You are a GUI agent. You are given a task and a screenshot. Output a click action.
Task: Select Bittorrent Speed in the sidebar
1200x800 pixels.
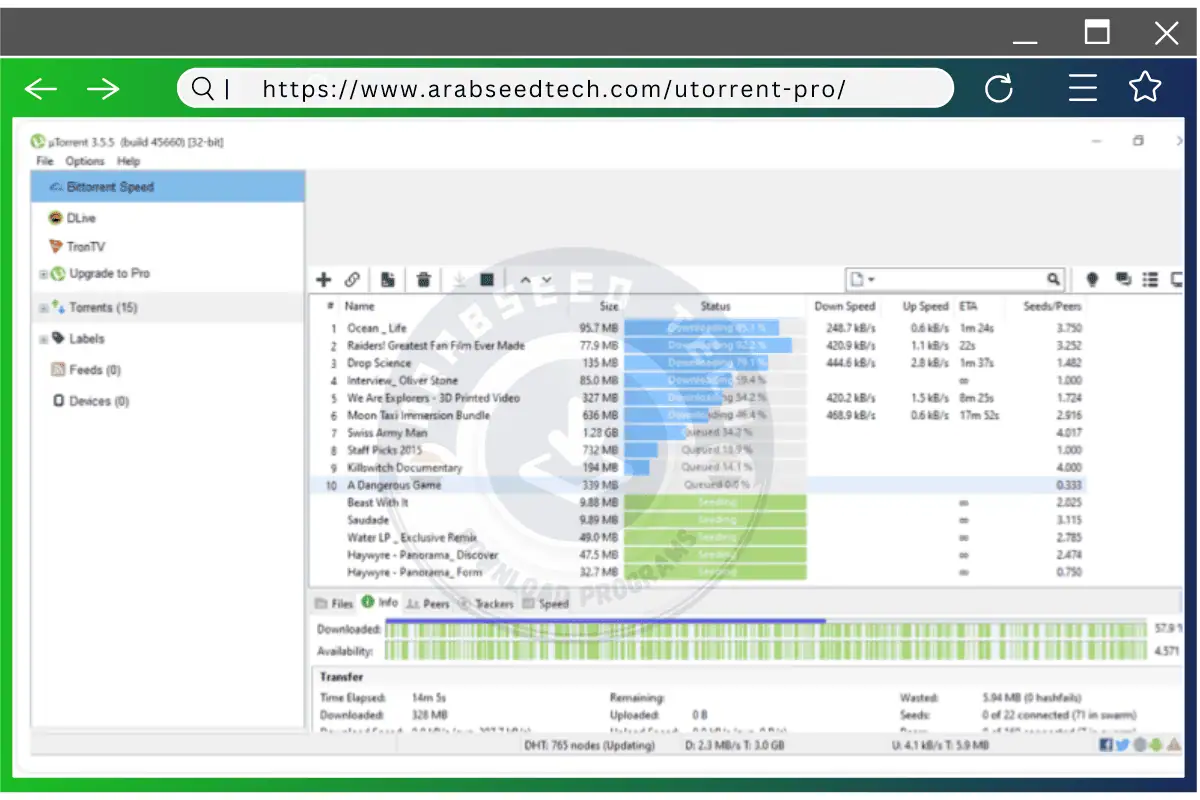tap(110, 187)
